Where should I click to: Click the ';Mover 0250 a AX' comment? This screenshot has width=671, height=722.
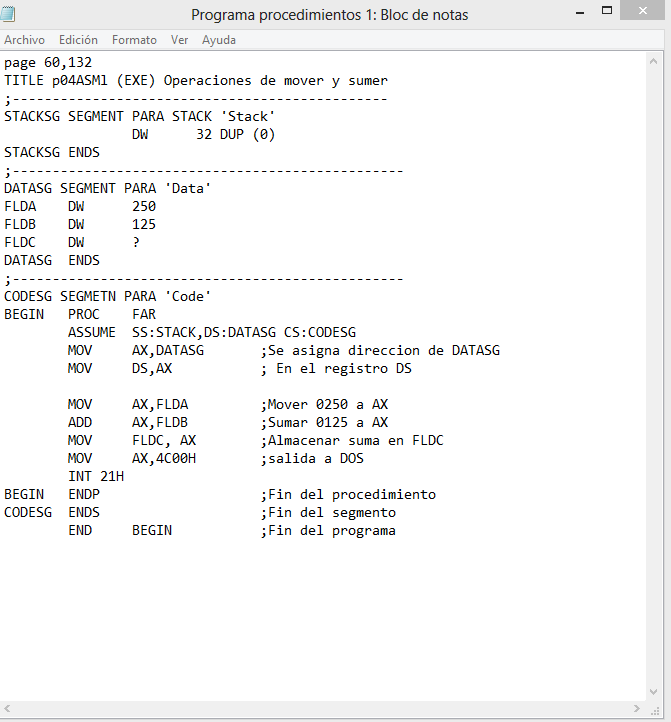324,404
